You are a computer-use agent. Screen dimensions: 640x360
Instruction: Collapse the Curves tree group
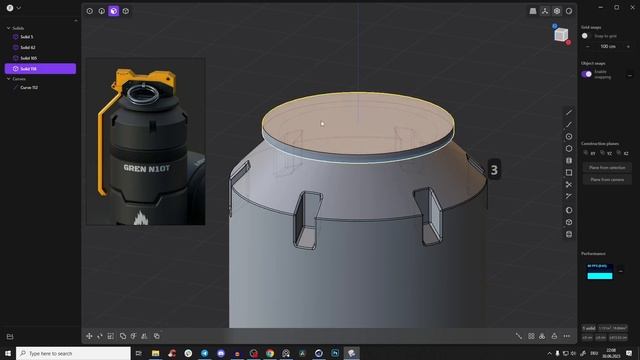pyautogui.click(x=9, y=79)
